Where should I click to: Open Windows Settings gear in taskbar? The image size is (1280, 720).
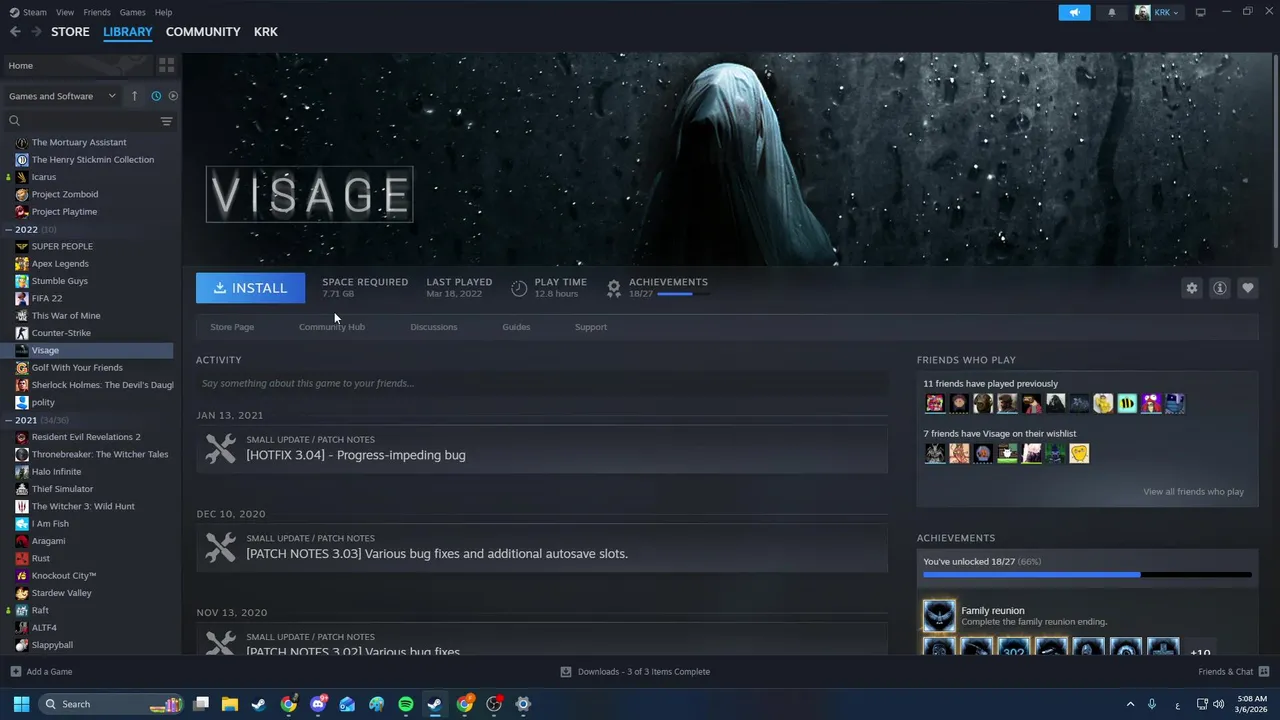coord(522,704)
